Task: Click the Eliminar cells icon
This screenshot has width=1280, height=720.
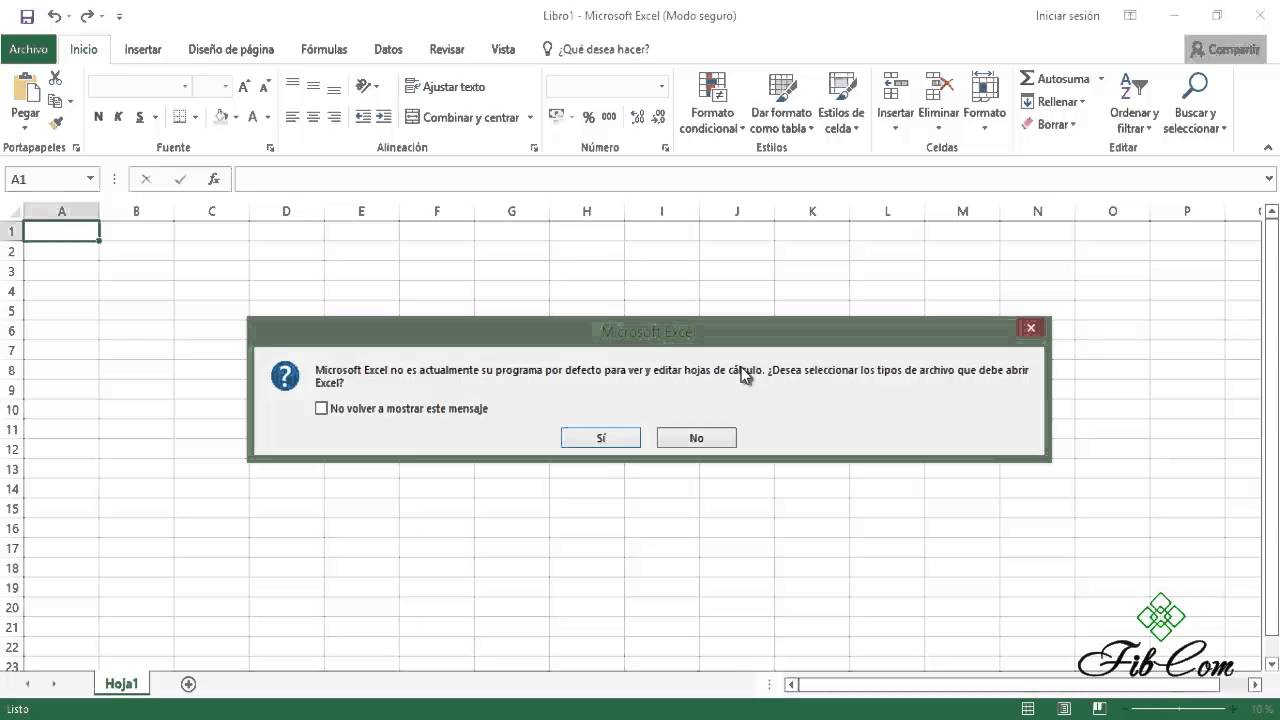Action: click(939, 87)
